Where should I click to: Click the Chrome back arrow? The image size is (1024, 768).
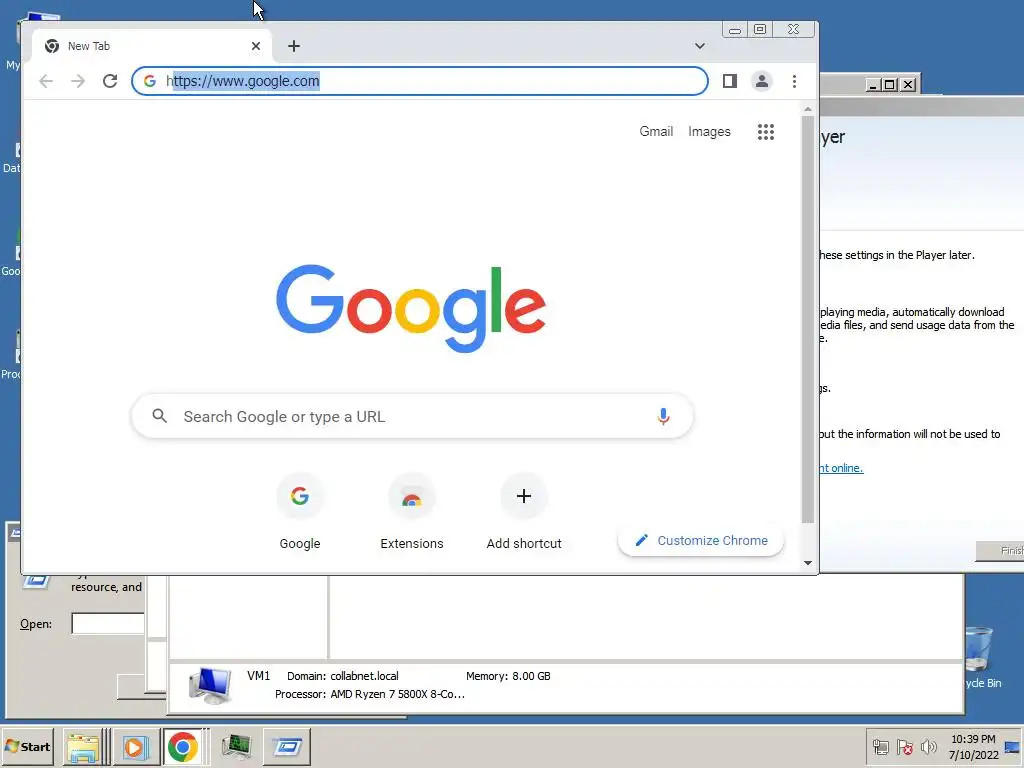(x=46, y=81)
